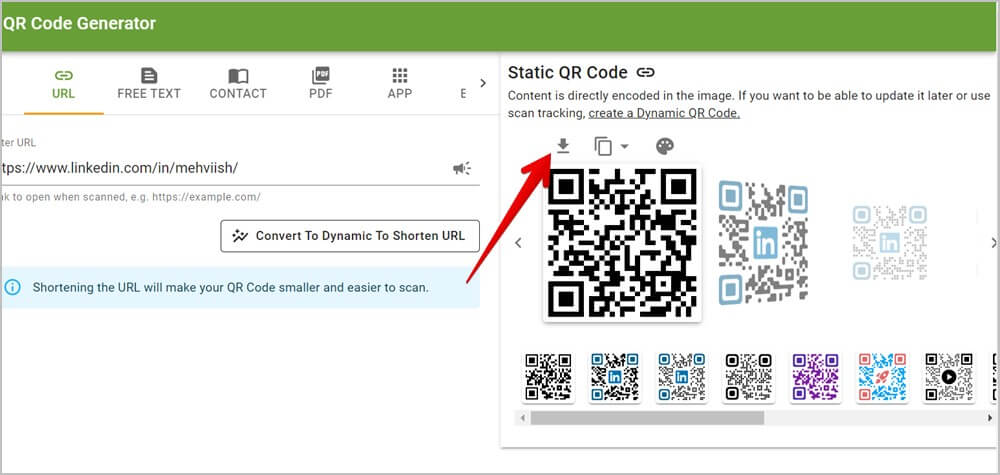Click the template scrollbar right arrow
Screen dimensions: 1000x475
pyautogui.click(x=990, y=418)
